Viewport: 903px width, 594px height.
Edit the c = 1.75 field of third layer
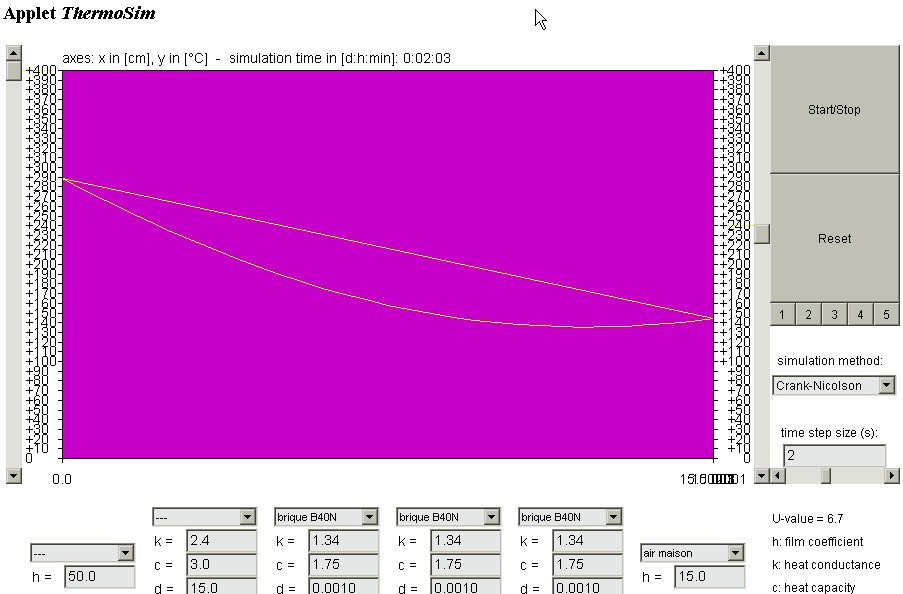466,564
